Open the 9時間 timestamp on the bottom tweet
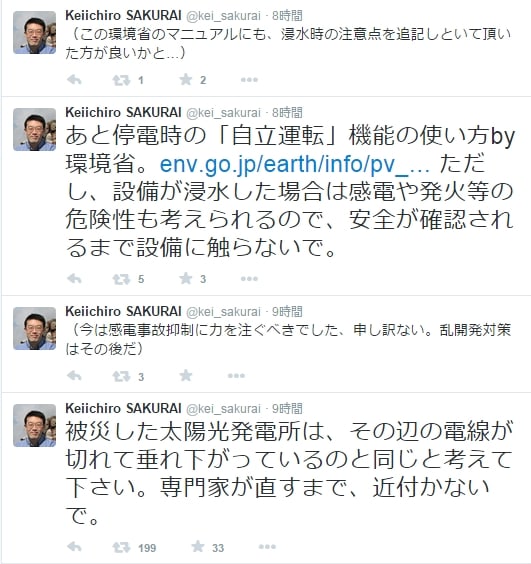This screenshot has height=564, width=531. [x=287, y=409]
